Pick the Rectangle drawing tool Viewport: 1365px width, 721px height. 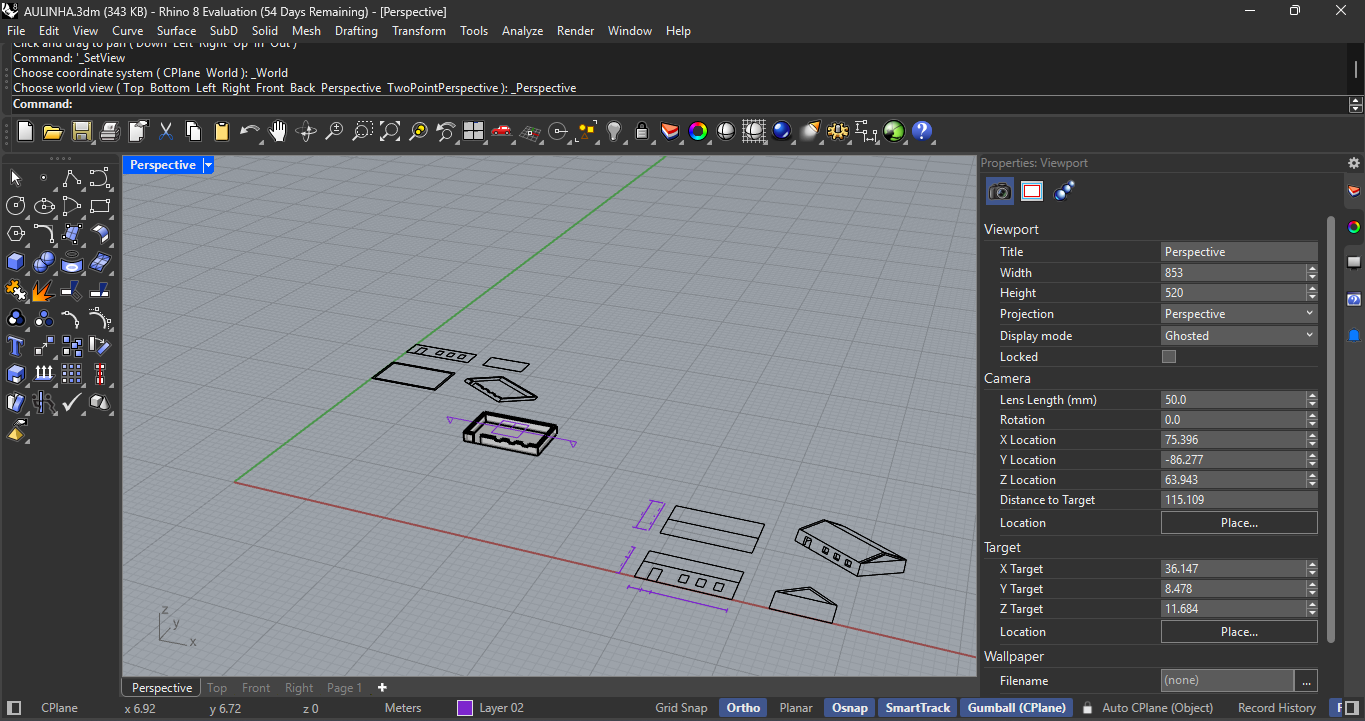tap(102, 206)
